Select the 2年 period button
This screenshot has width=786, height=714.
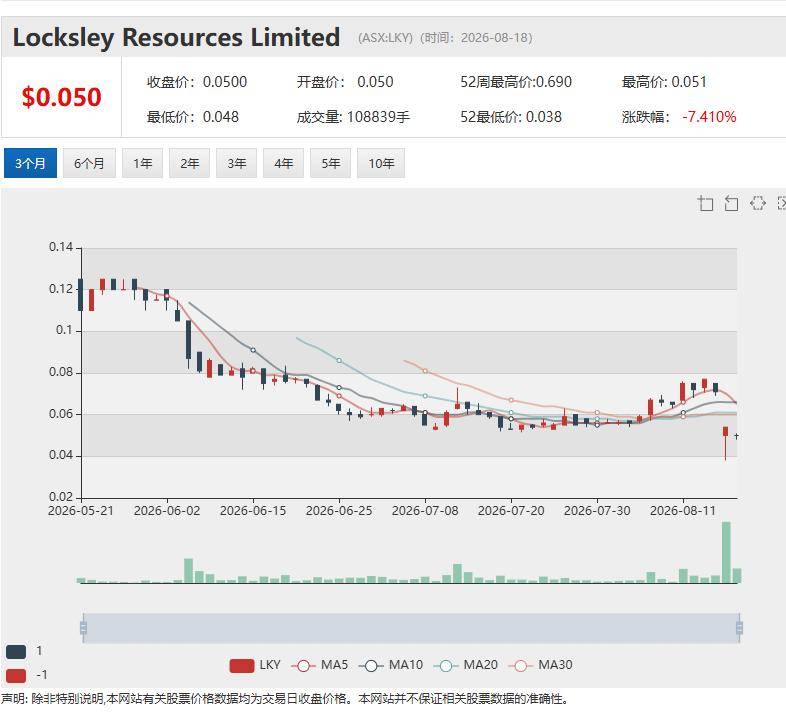tap(189, 163)
